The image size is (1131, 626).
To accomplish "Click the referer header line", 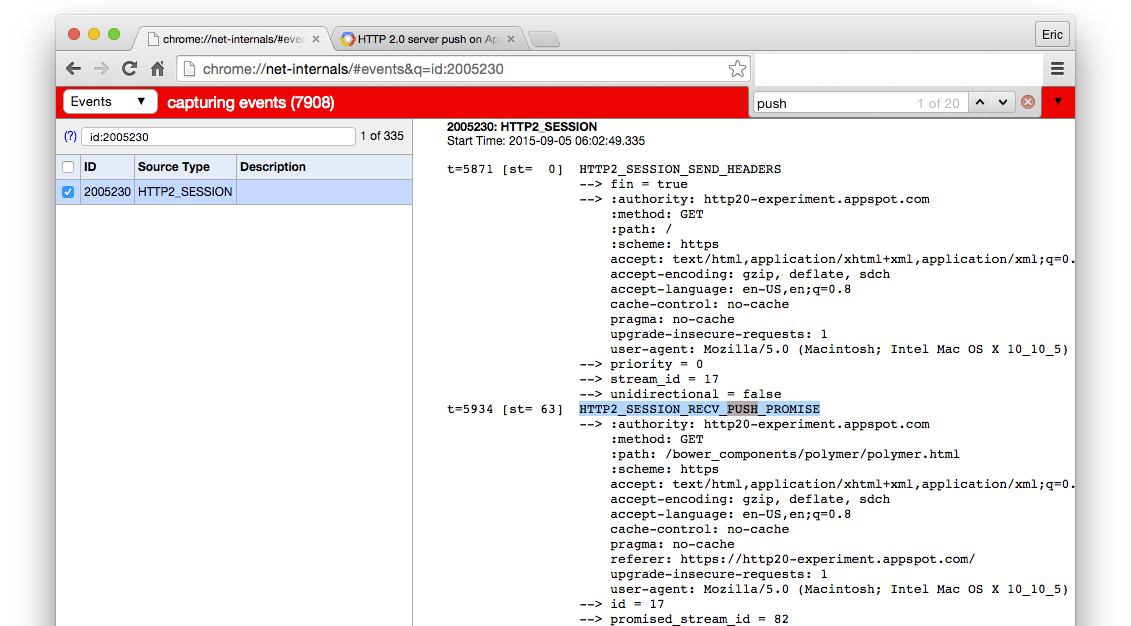I will tap(793, 559).
